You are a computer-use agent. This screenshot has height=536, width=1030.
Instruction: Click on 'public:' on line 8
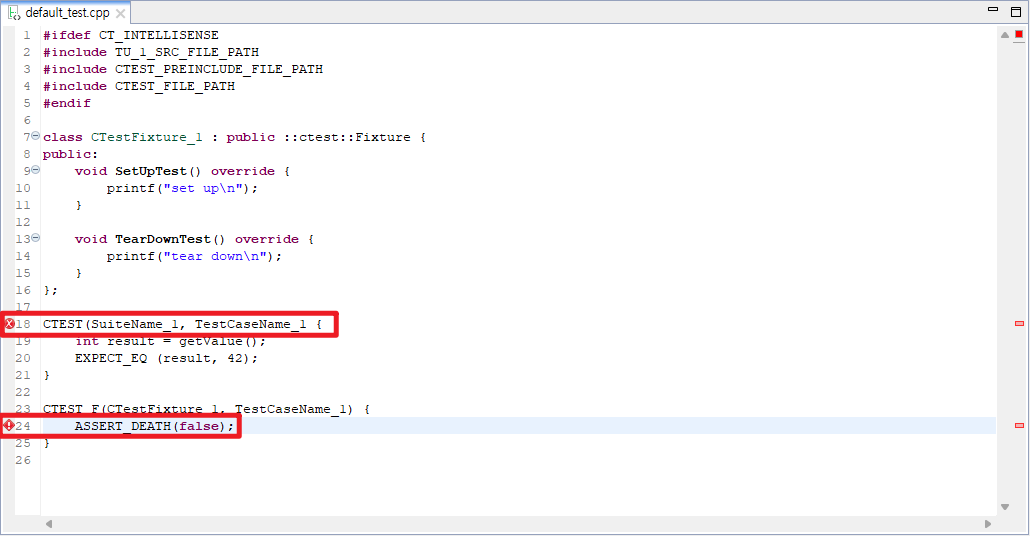[x=70, y=154]
